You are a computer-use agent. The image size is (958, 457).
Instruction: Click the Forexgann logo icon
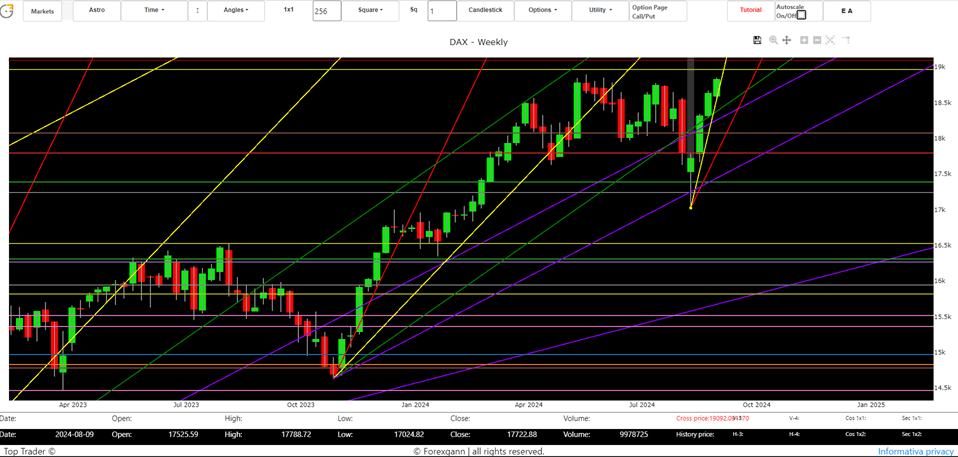click(x=8, y=11)
